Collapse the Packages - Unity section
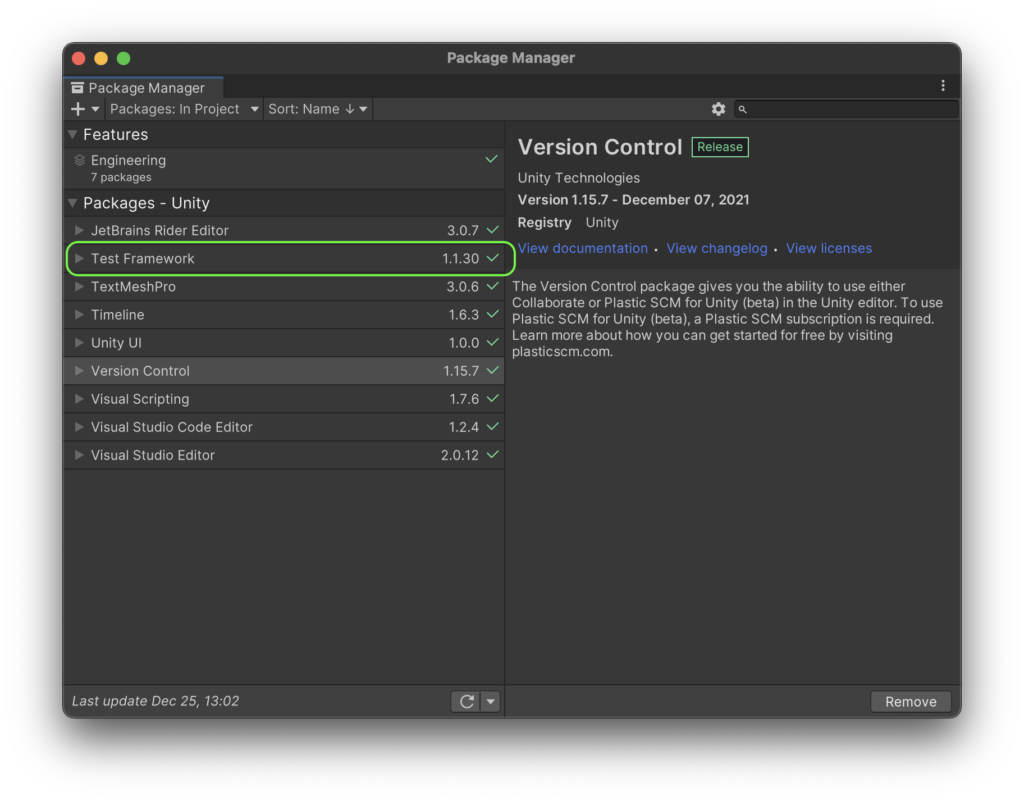The width and height of the screenshot is (1024, 801). coord(72,203)
